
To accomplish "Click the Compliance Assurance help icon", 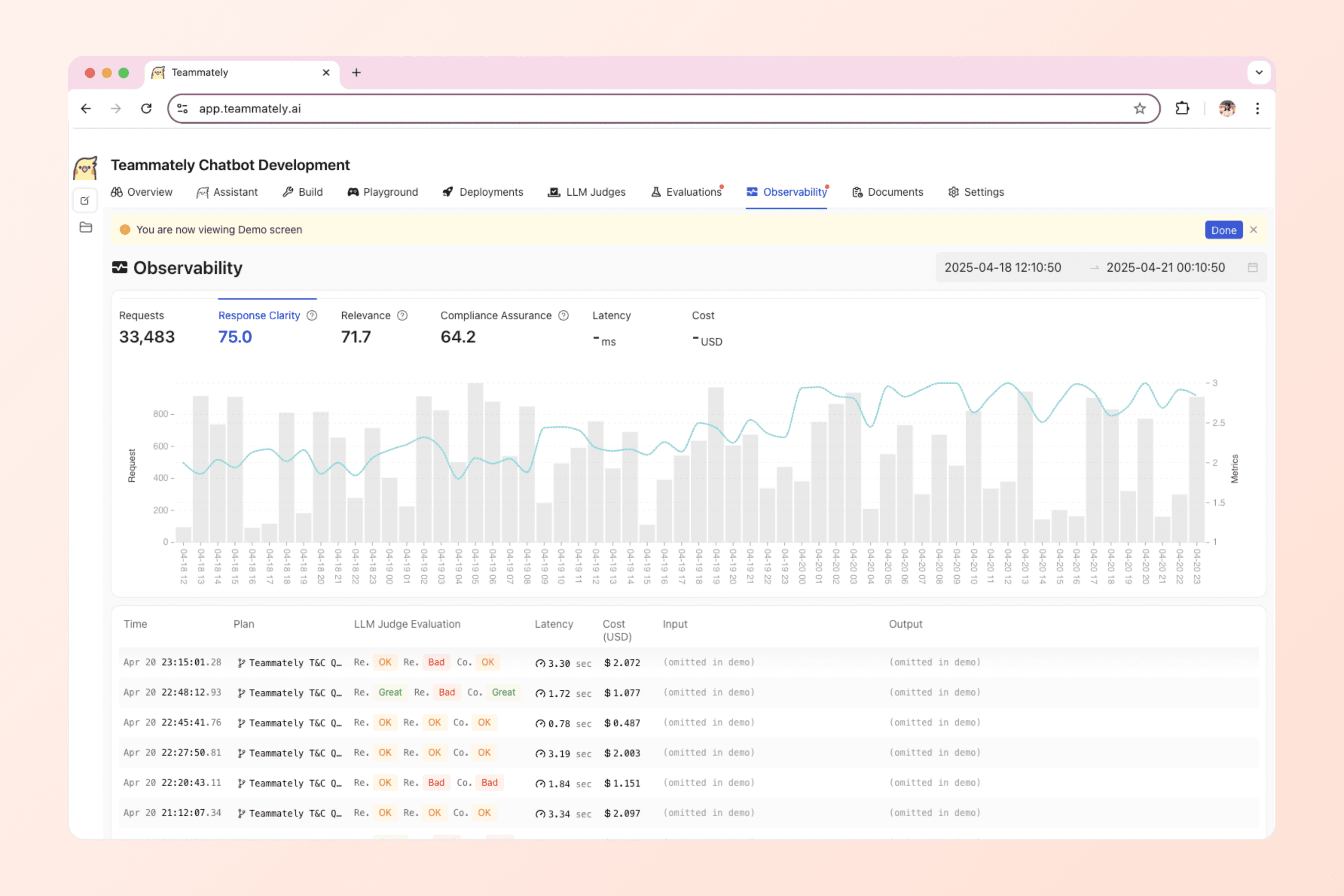I will (563, 315).
